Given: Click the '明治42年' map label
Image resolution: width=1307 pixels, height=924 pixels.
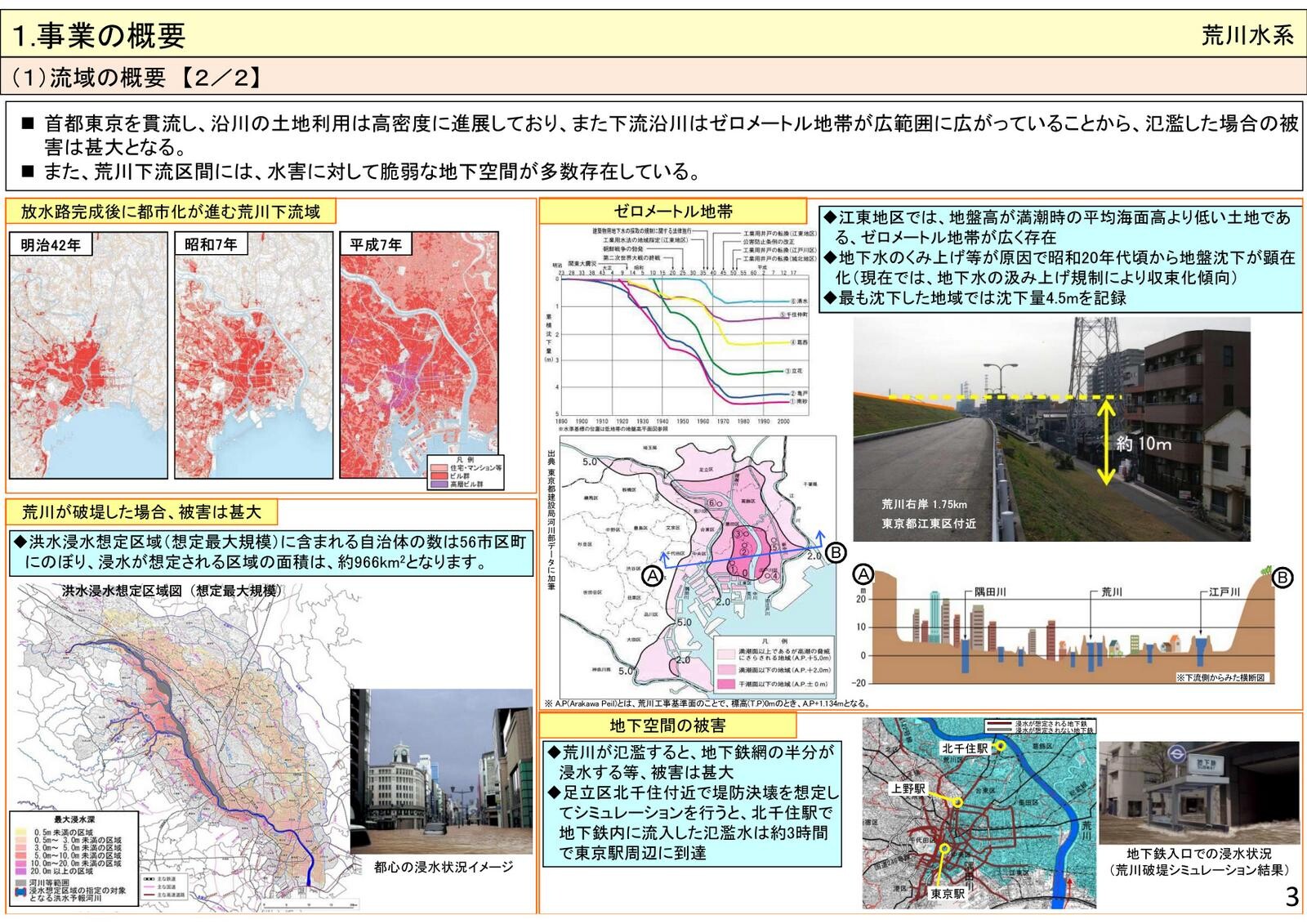Looking at the screenshot, I should [51, 244].
